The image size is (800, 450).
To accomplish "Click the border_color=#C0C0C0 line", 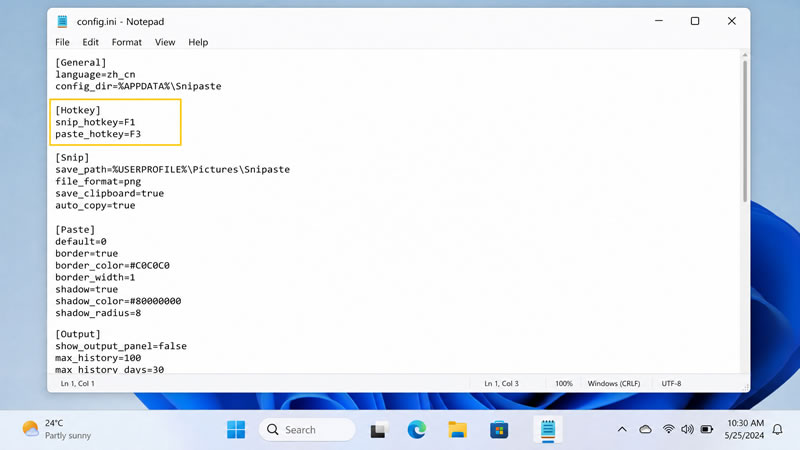I will pos(112,265).
